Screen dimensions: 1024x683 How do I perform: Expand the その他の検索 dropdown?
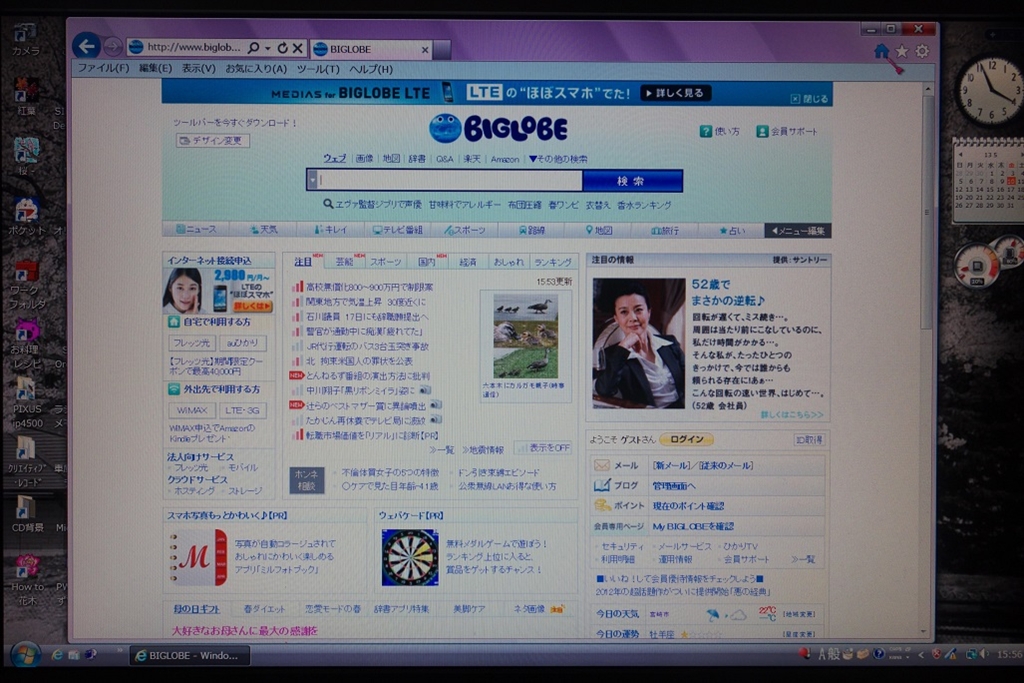(558, 159)
